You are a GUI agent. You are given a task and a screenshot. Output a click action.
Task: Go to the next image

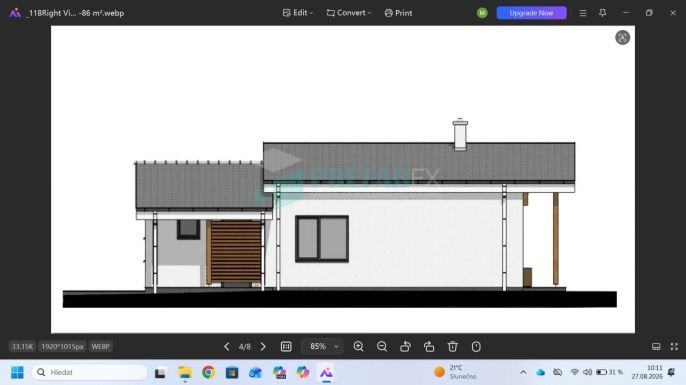point(263,346)
